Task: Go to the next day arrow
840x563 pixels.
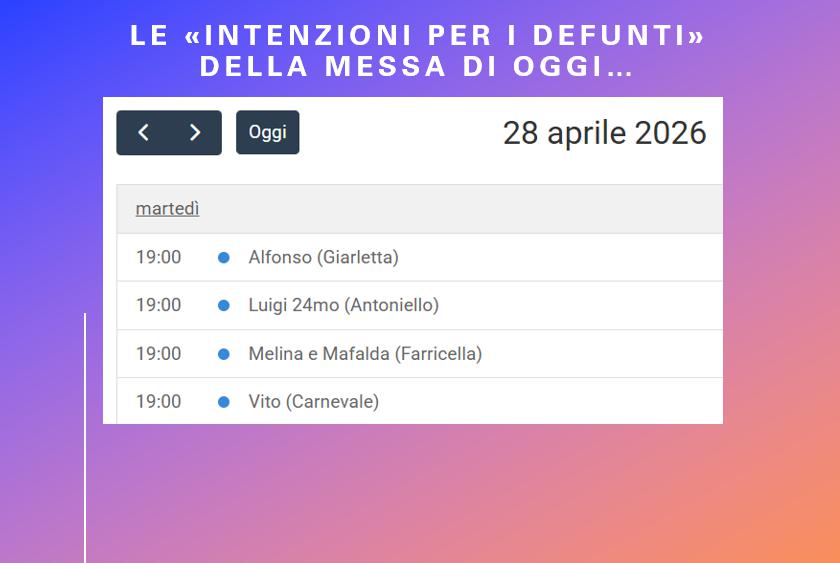Action: (195, 133)
